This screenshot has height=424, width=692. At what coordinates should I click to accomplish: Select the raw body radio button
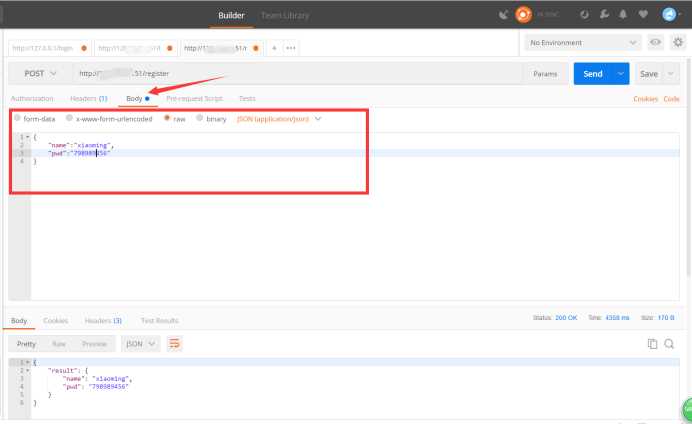tap(167, 118)
